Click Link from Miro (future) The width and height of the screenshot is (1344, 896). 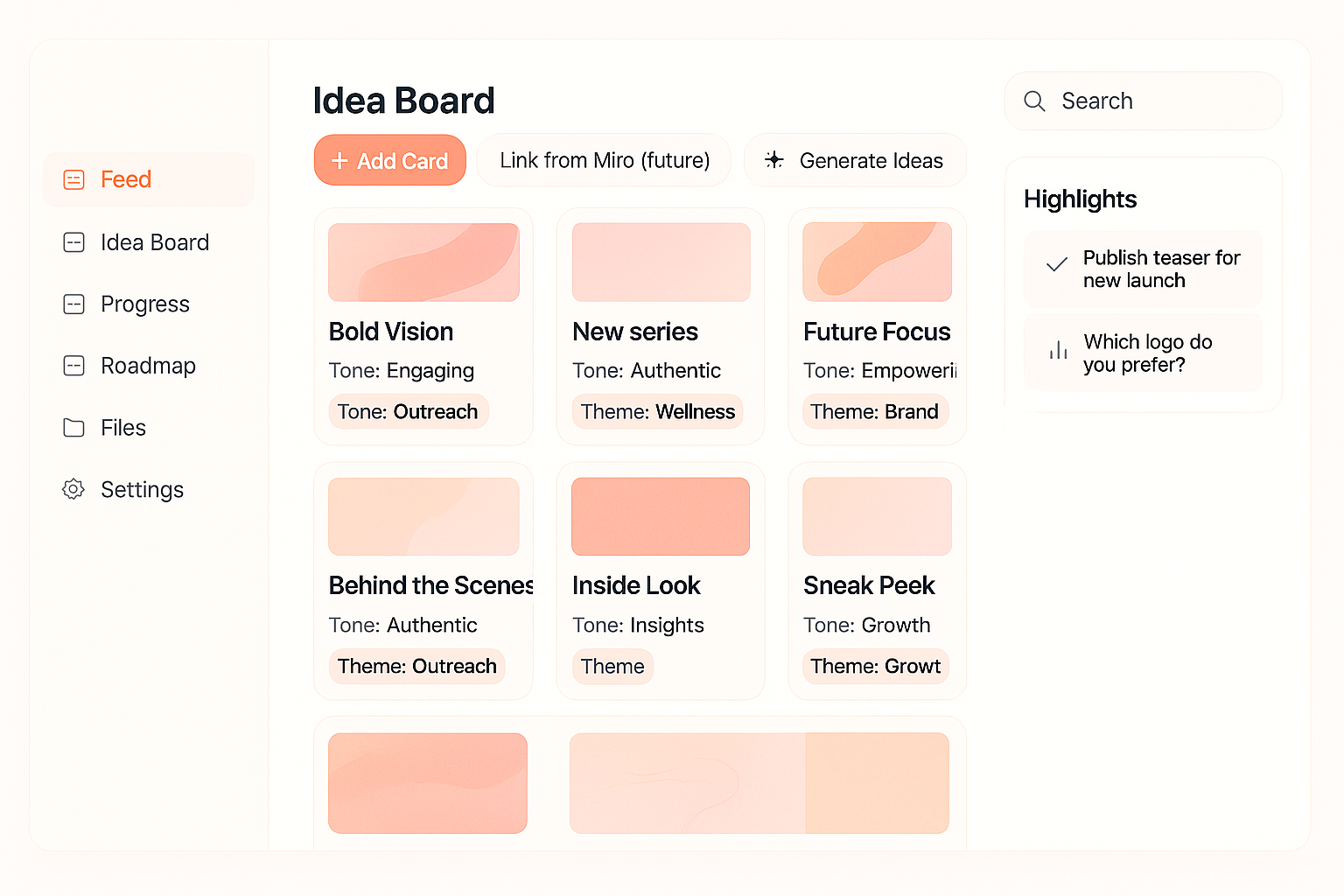[604, 160]
